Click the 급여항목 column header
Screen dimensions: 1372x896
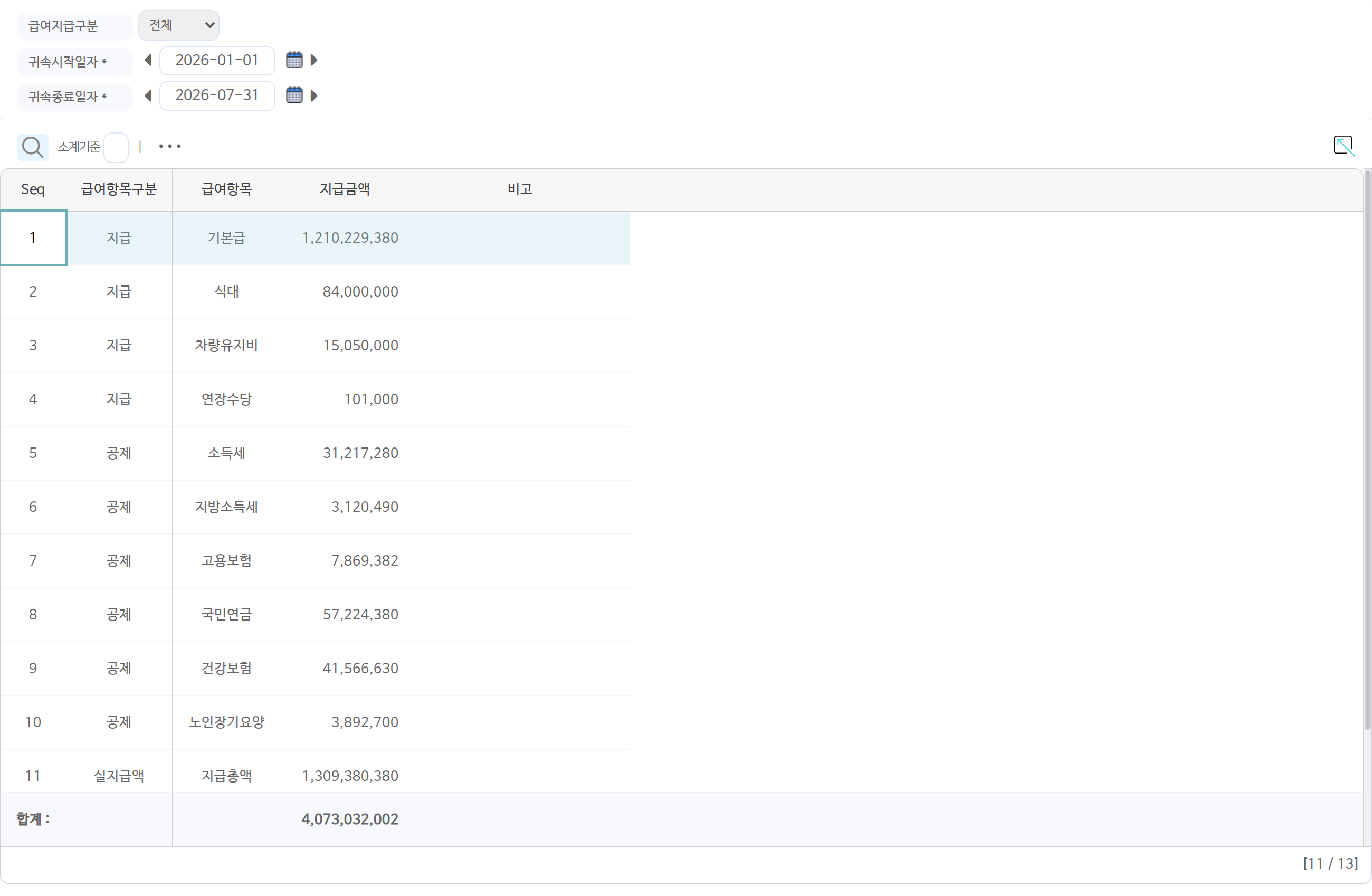point(226,189)
